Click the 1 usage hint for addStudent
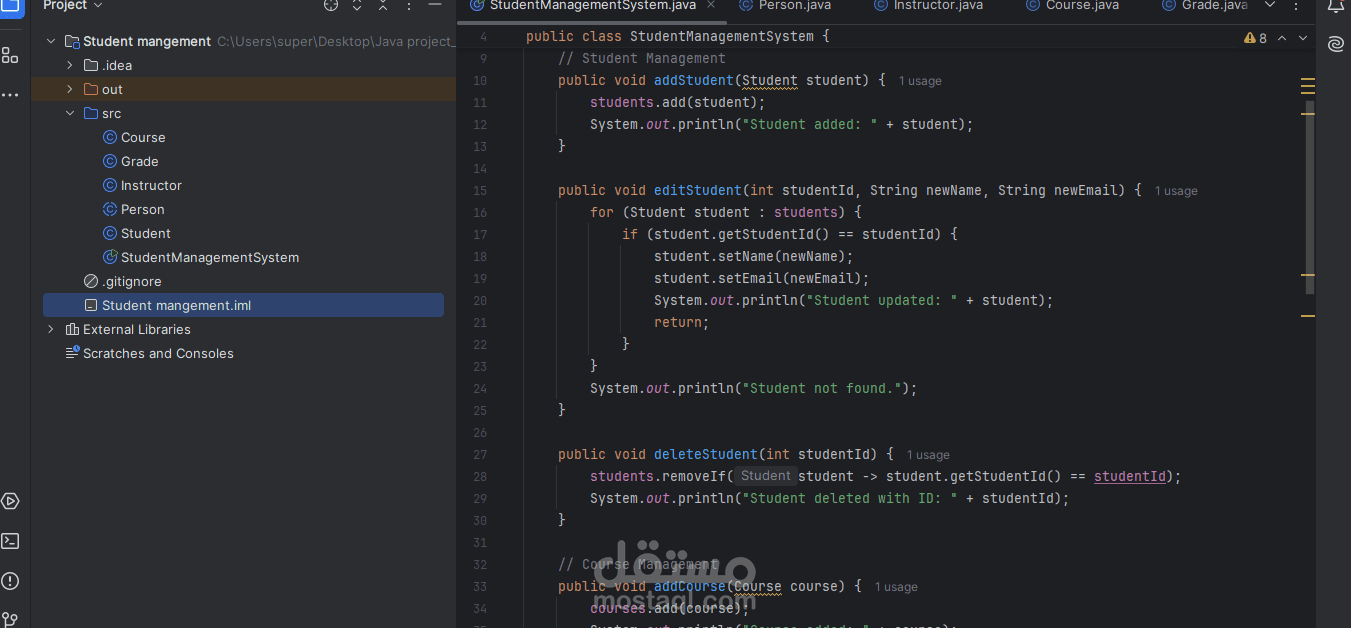 pos(919,81)
